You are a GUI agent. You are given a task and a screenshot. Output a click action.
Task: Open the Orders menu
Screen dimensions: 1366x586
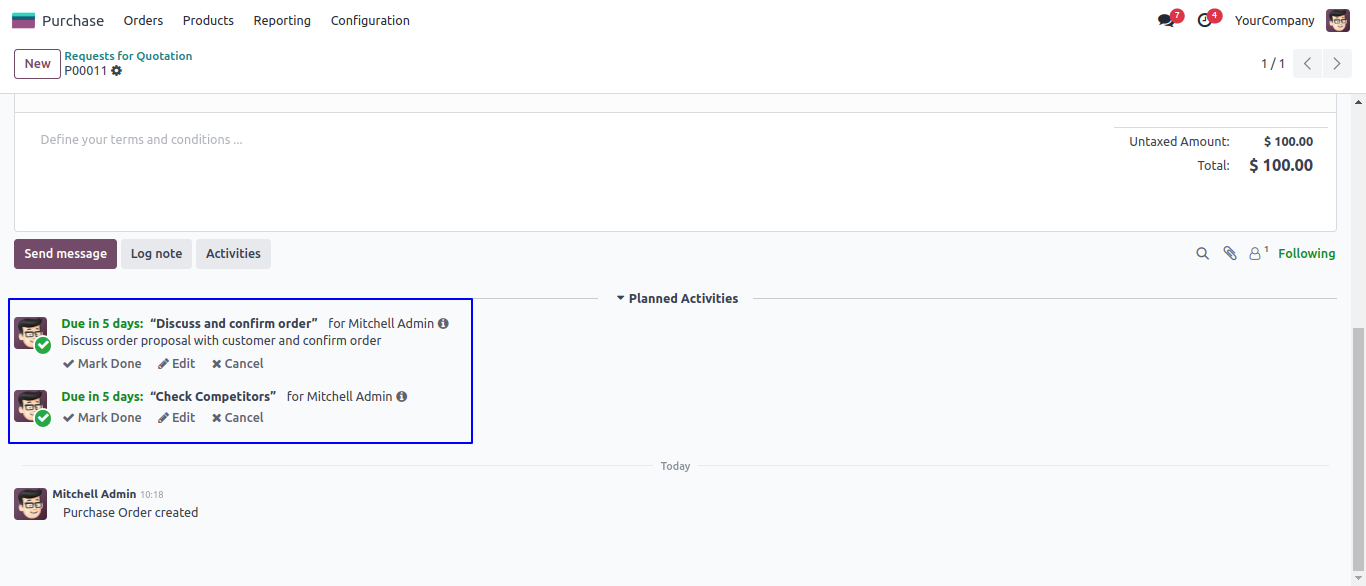point(143,21)
